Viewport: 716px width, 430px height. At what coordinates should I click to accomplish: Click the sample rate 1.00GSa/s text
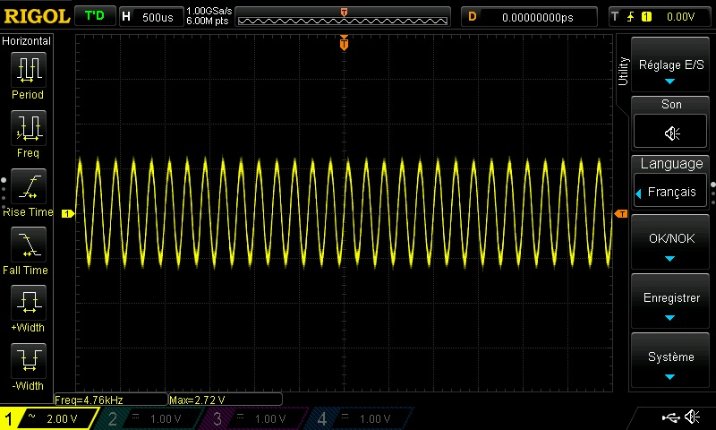[x=209, y=11]
